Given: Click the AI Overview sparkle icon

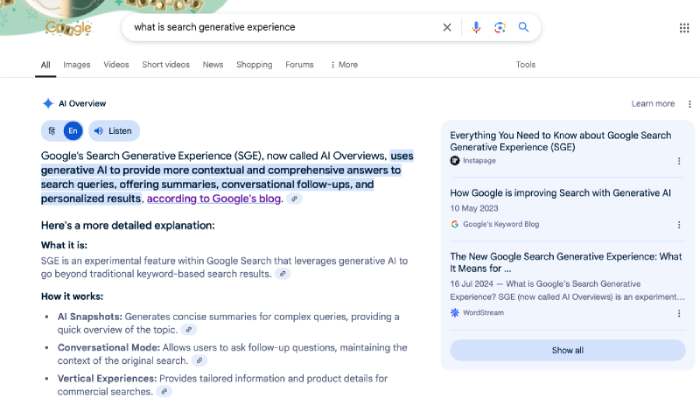Looking at the screenshot, I should pyautogui.click(x=48, y=104).
